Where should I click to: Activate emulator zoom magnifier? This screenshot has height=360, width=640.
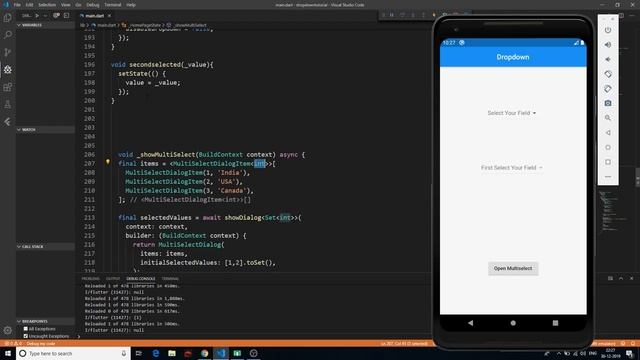coord(608,118)
